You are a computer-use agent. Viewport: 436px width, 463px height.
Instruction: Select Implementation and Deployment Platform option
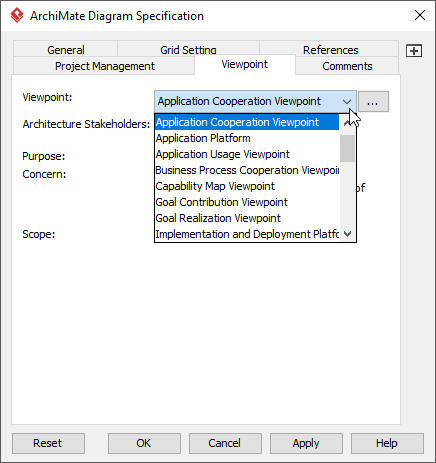(247, 234)
